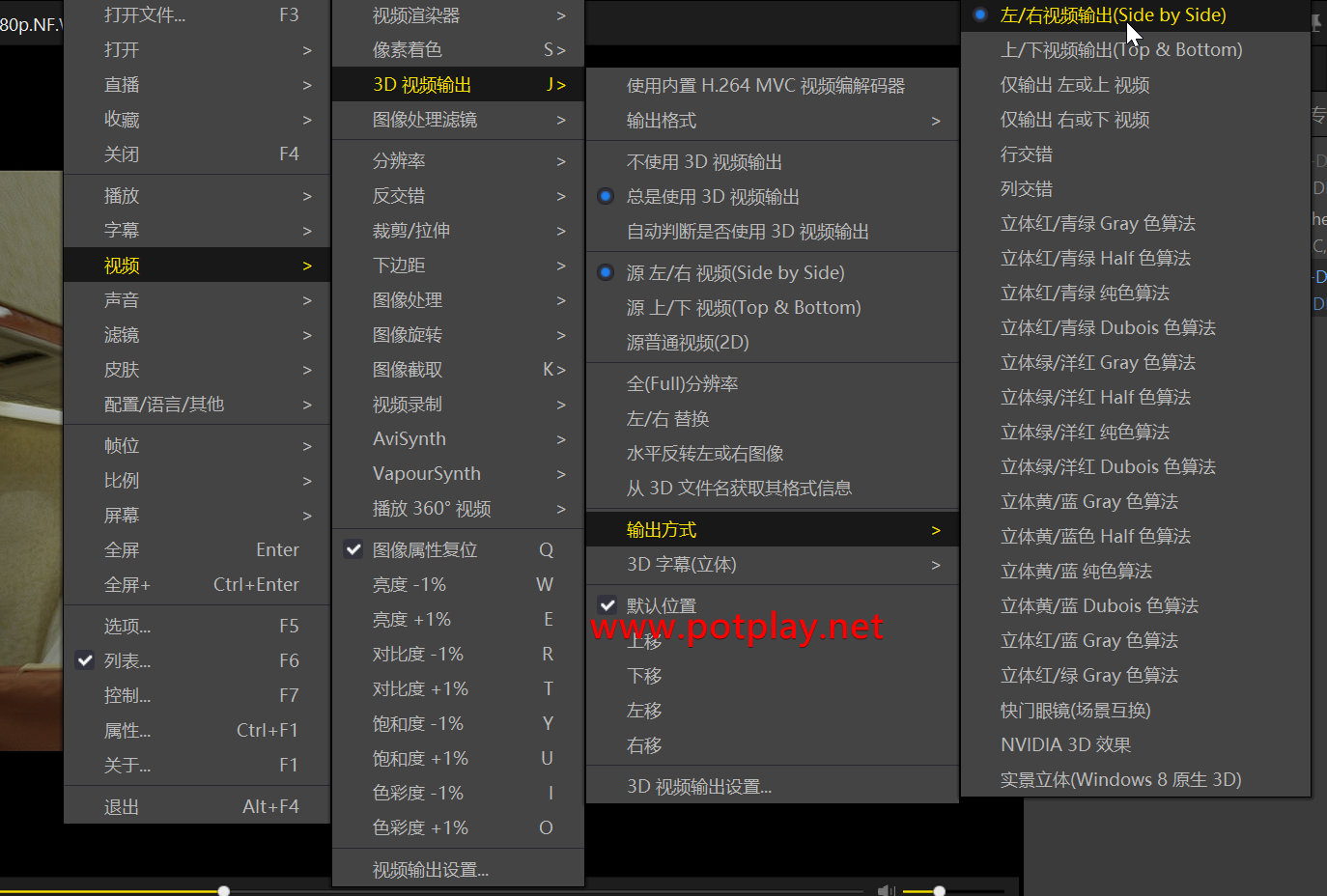Click 左/右 替换 item
Image resolution: width=1327 pixels, height=896 pixels.
pyautogui.click(x=773, y=419)
